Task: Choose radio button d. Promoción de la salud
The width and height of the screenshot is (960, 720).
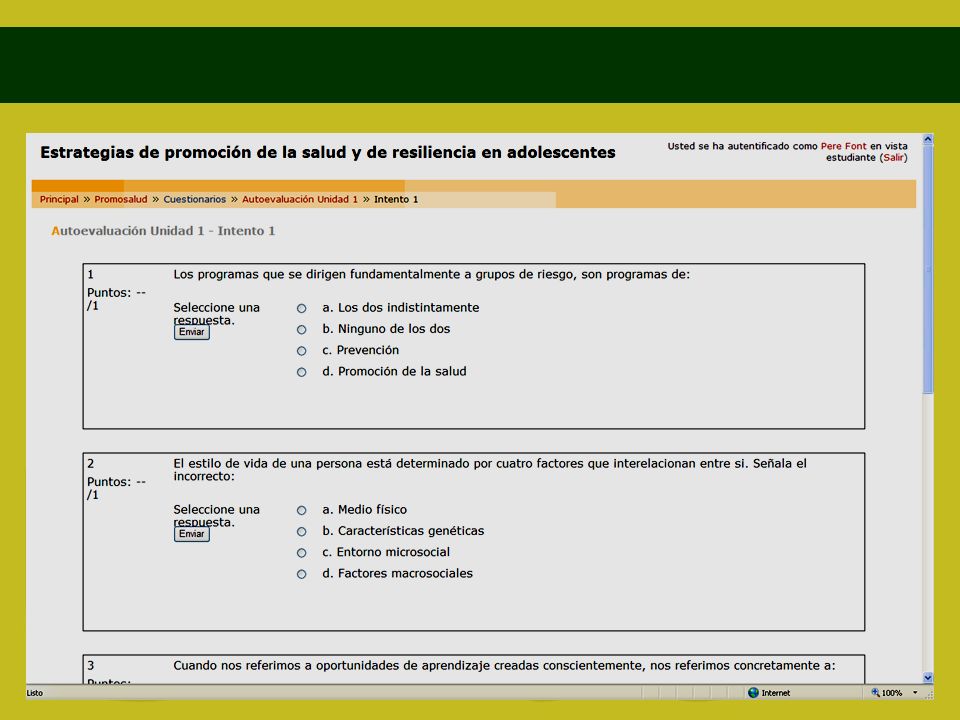Action: tap(301, 372)
